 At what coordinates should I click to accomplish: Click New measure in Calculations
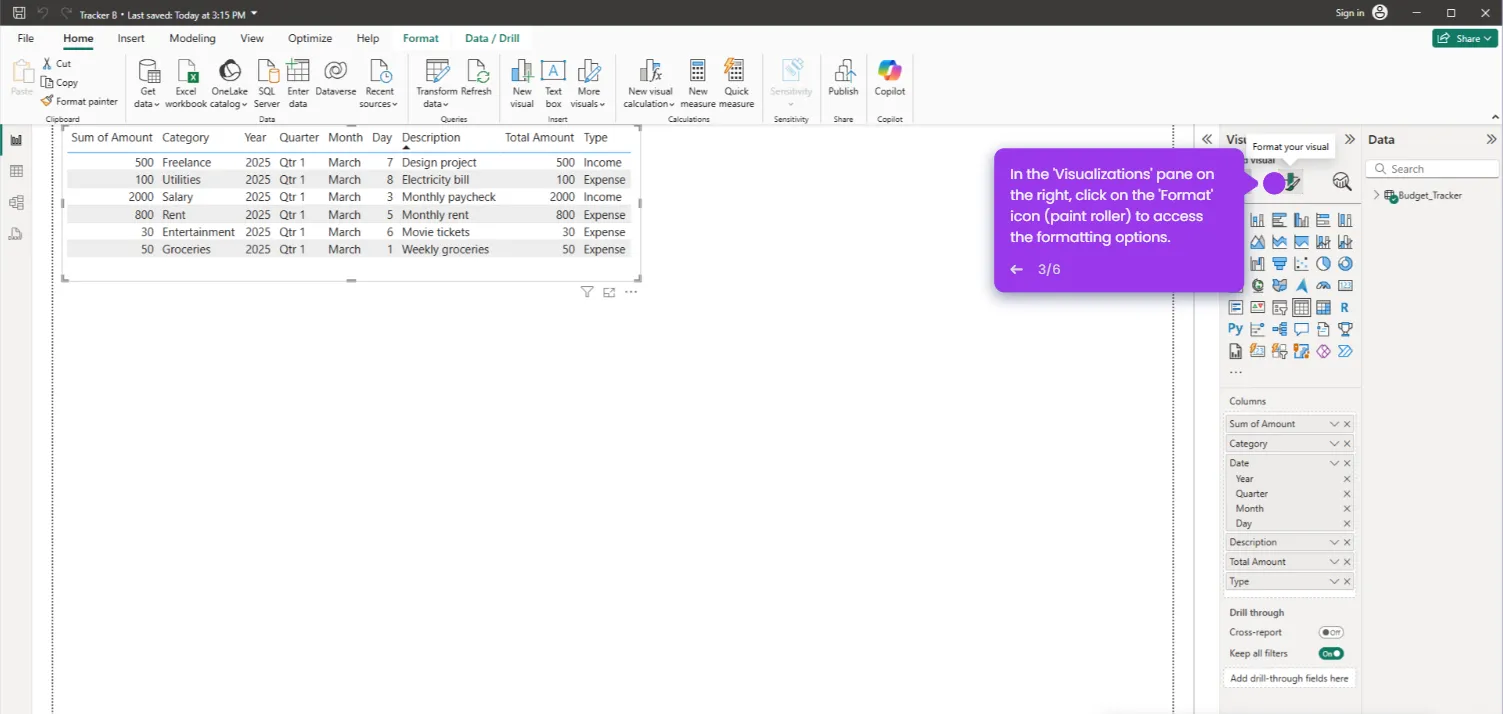698,83
